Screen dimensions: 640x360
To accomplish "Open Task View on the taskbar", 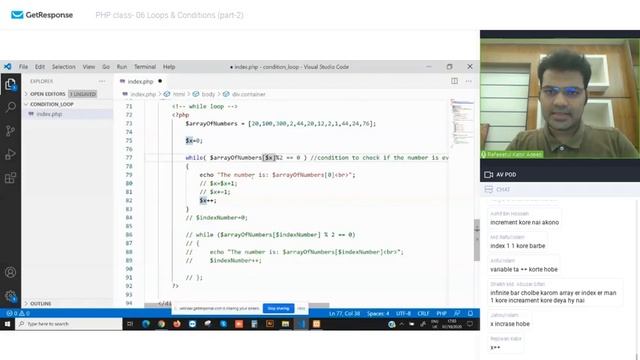I will (x=130, y=324).
